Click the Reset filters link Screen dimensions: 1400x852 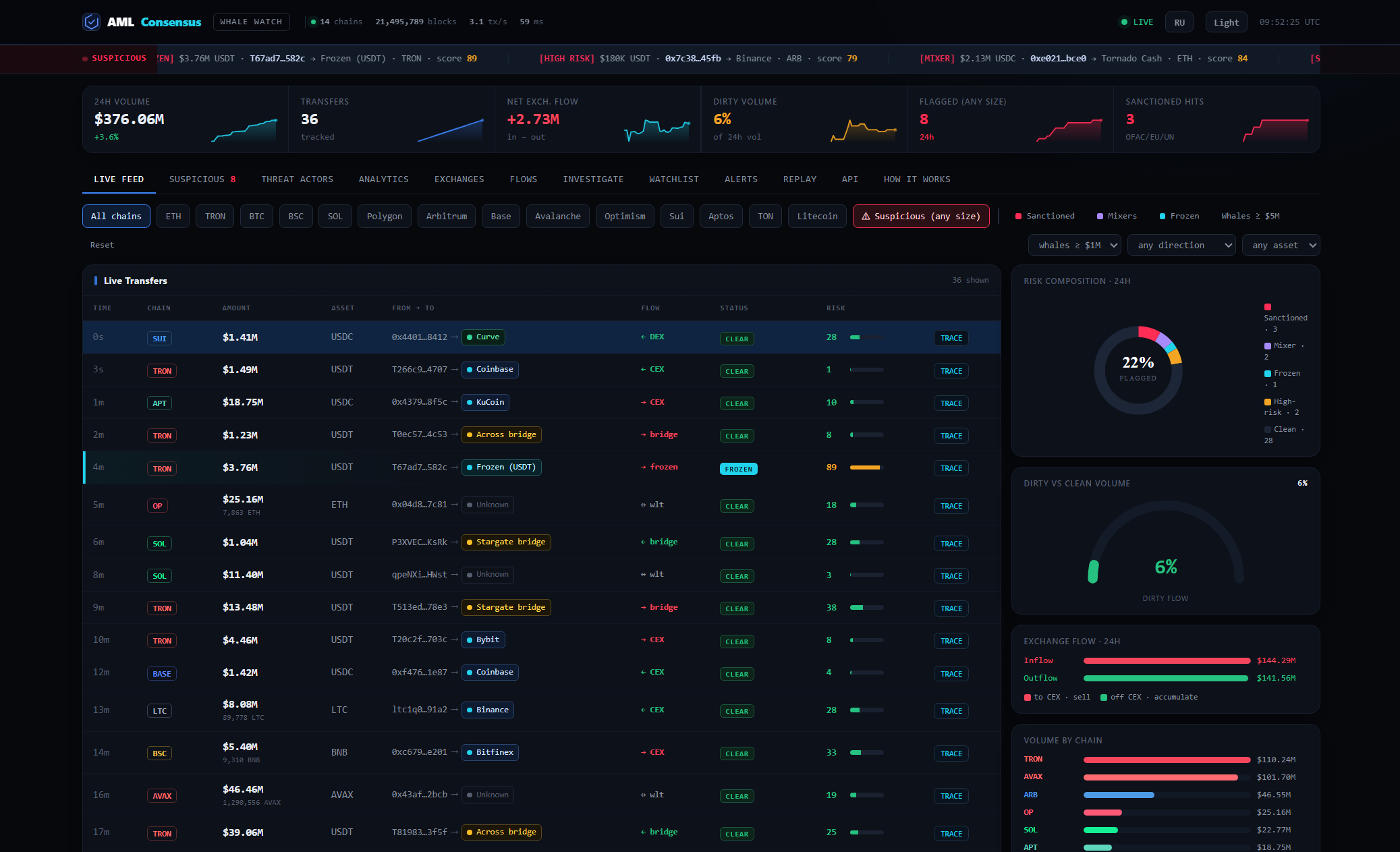[x=102, y=245]
